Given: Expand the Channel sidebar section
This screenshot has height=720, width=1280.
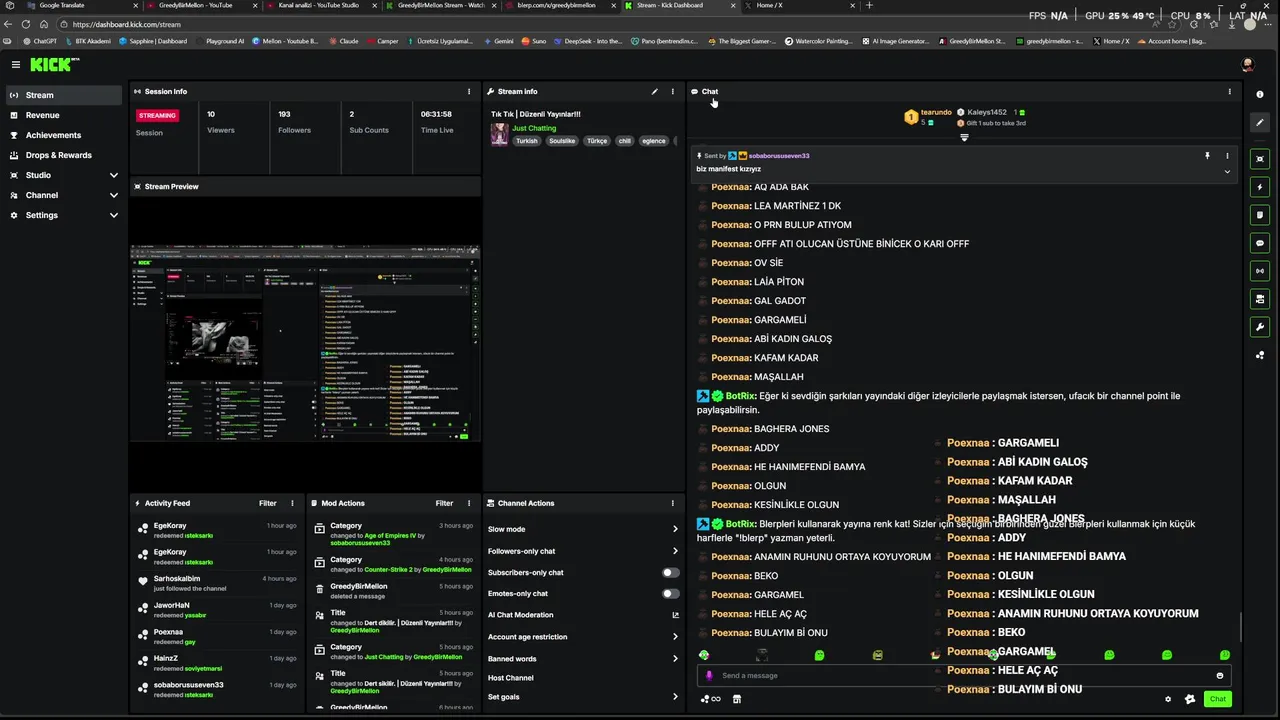Looking at the screenshot, I should click(113, 195).
